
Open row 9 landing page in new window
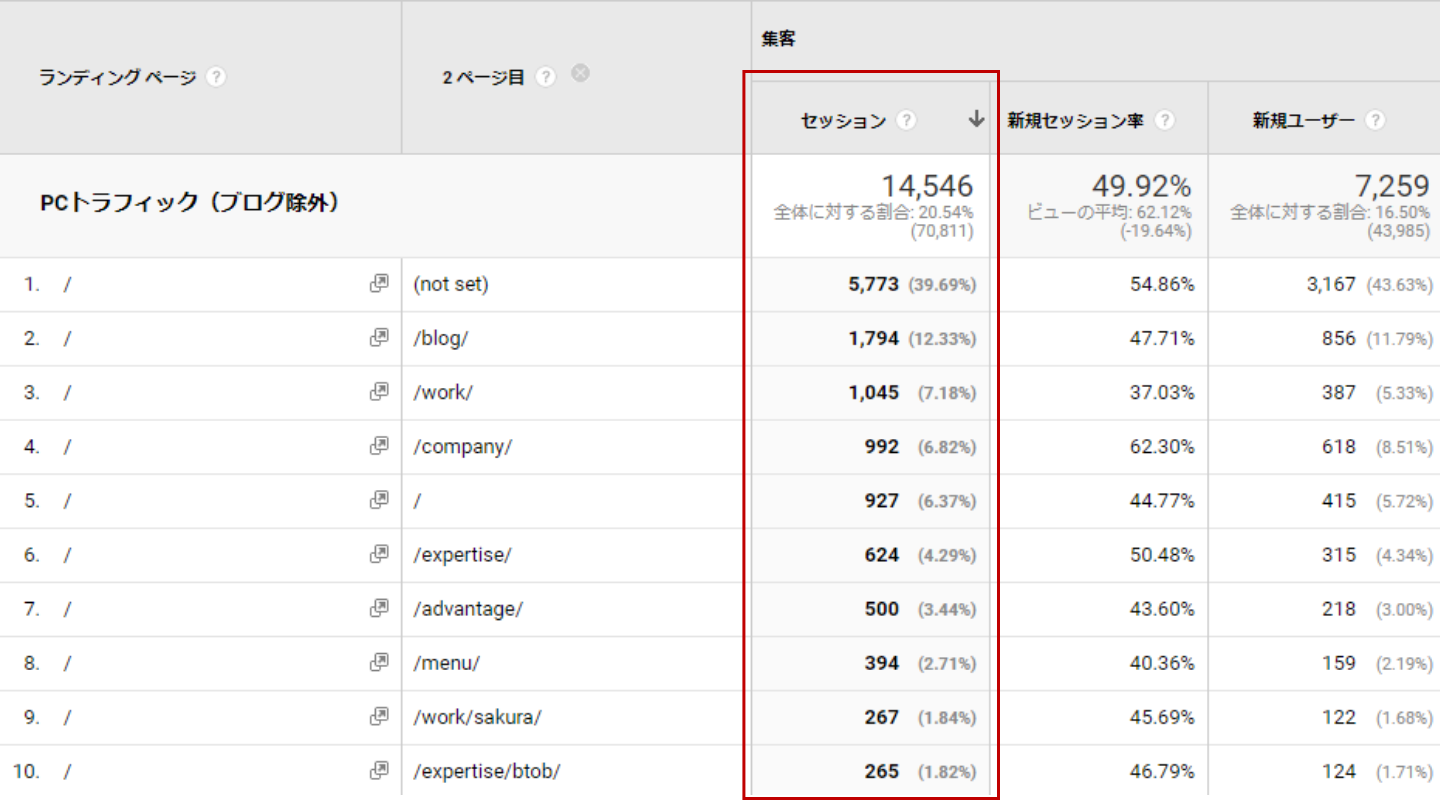[379, 716]
